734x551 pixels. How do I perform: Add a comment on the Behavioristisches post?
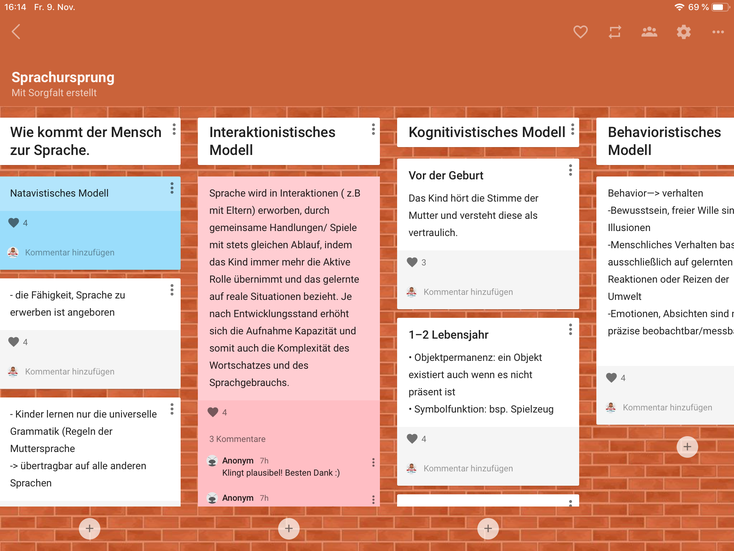668,407
